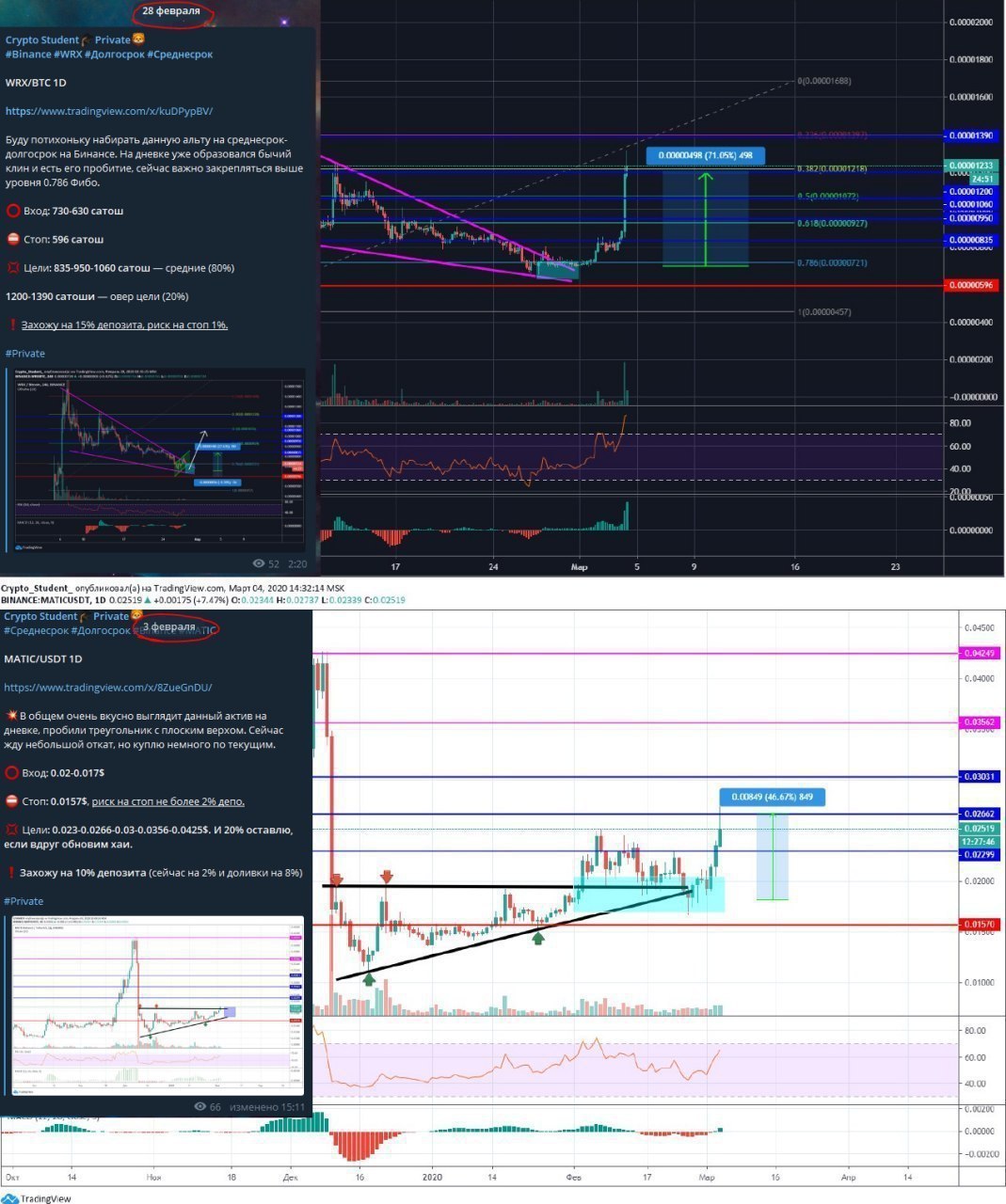
Task: Open Crypto Student Private channel name in top post
Action: coord(75,40)
